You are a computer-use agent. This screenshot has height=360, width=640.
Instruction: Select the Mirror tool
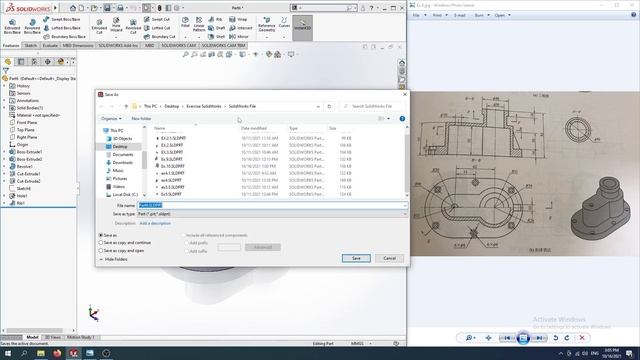[x=239, y=36]
